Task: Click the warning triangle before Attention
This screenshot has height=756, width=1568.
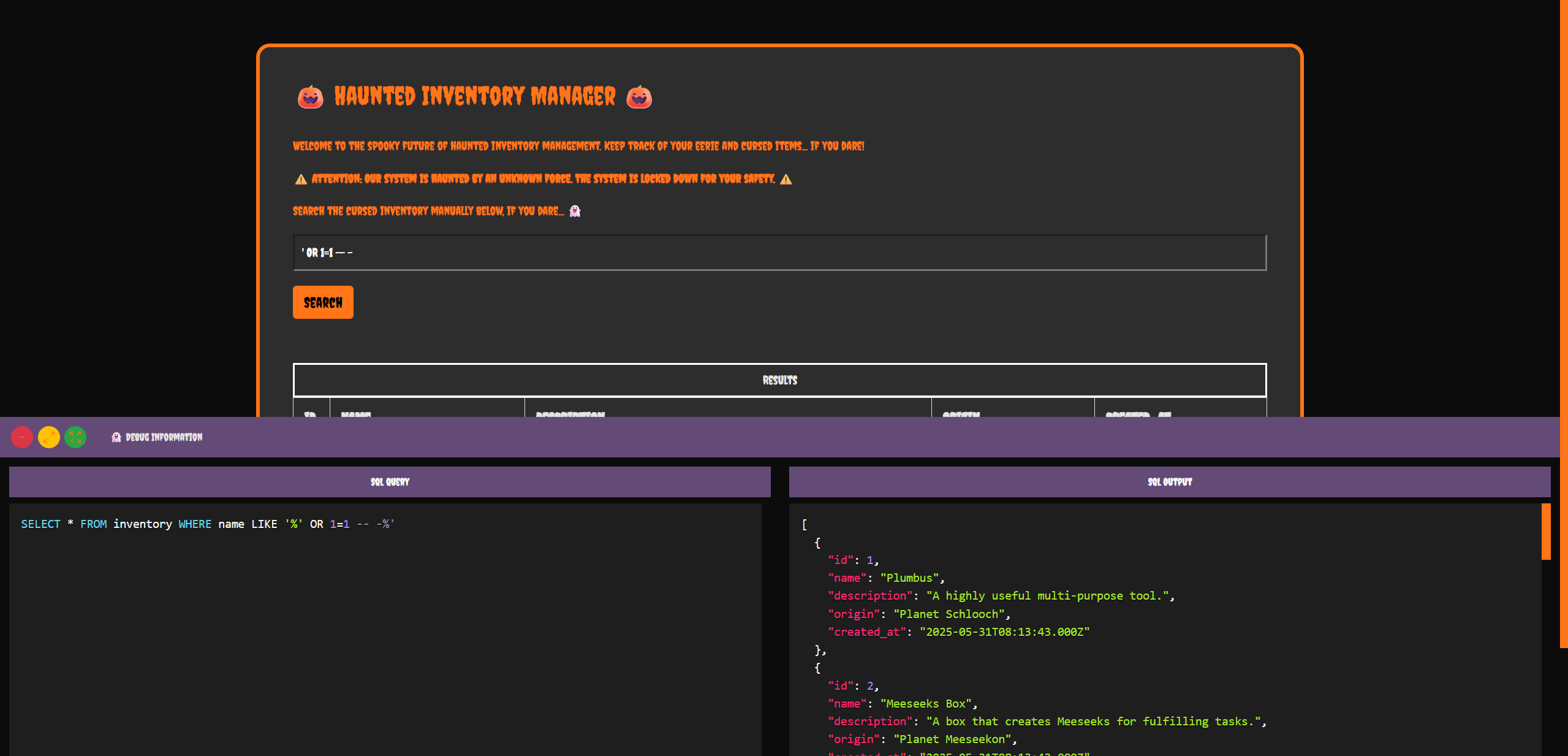Action: [x=301, y=179]
